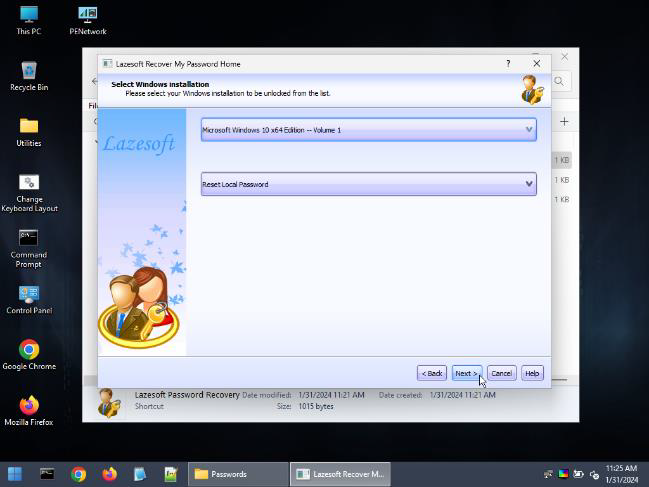649x487 pixels.
Task: Click the Lazesoft Password Recovery shortcut icon
Action: click(x=108, y=403)
